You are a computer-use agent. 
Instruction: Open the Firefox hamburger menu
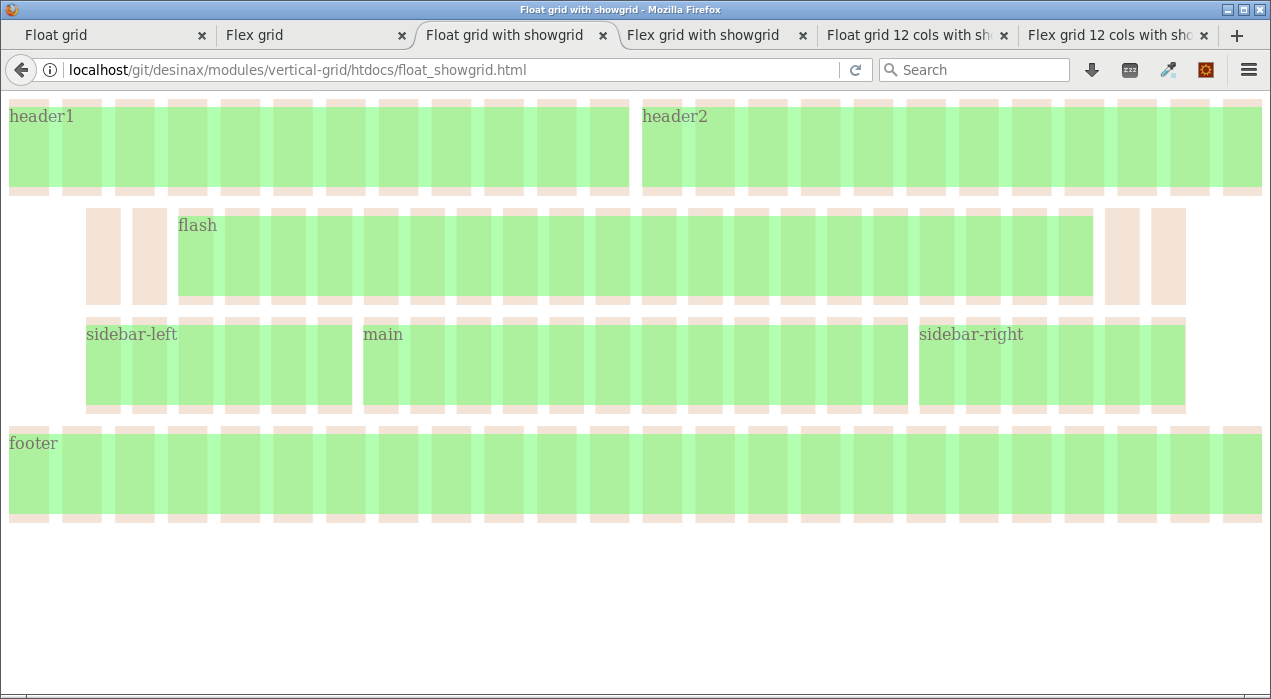pyautogui.click(x=1249, y=70)
